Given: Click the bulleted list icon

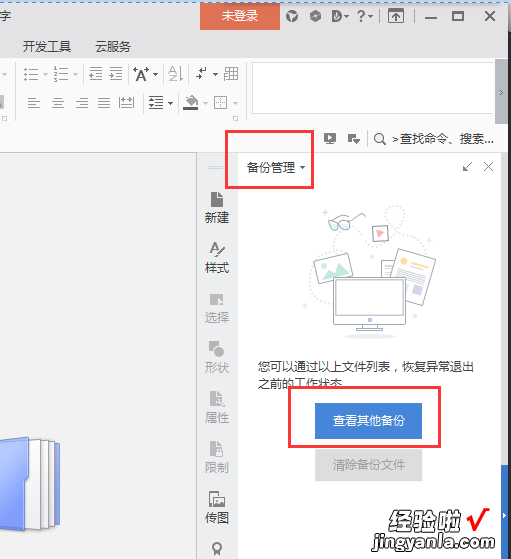Looking at the screenshot, I should click(31, 74).
